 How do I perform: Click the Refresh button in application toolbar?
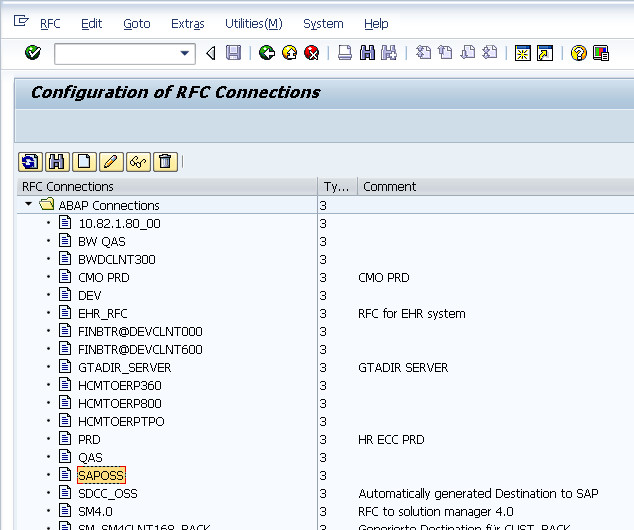point(30,162)
